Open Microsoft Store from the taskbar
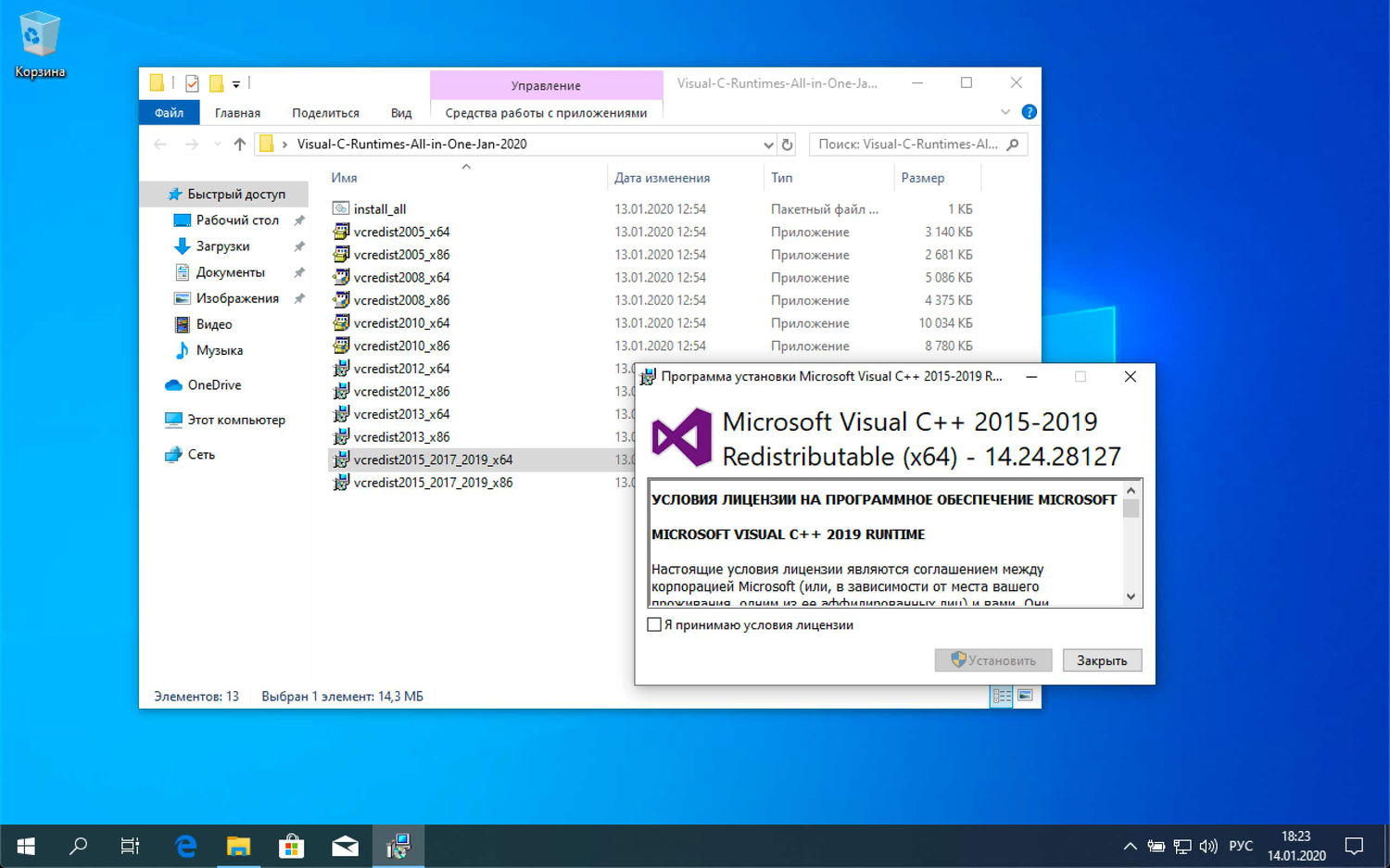This screenshot has width=1390, height=868. tap(292, 846)
